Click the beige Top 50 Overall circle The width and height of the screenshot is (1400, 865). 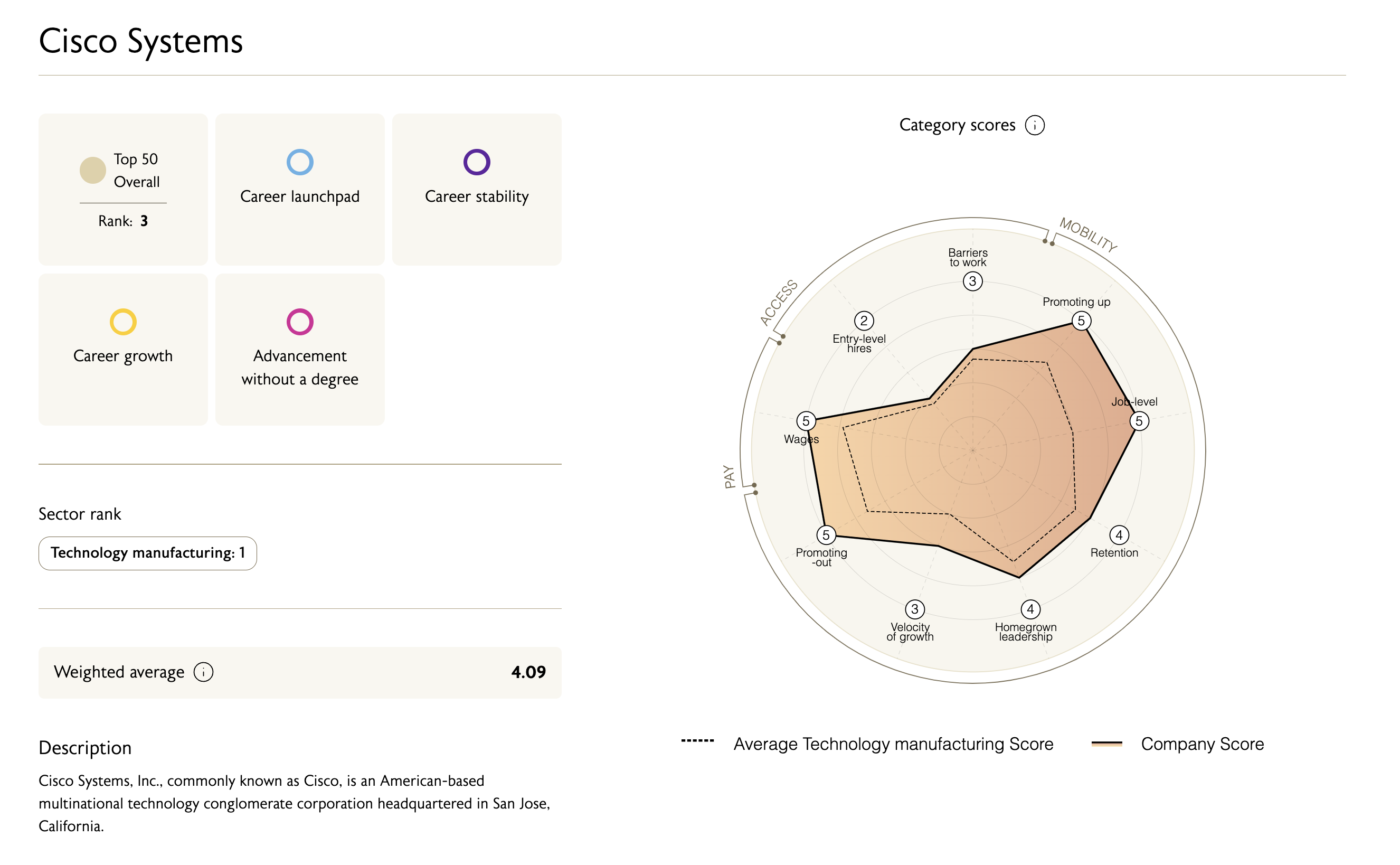93,171
